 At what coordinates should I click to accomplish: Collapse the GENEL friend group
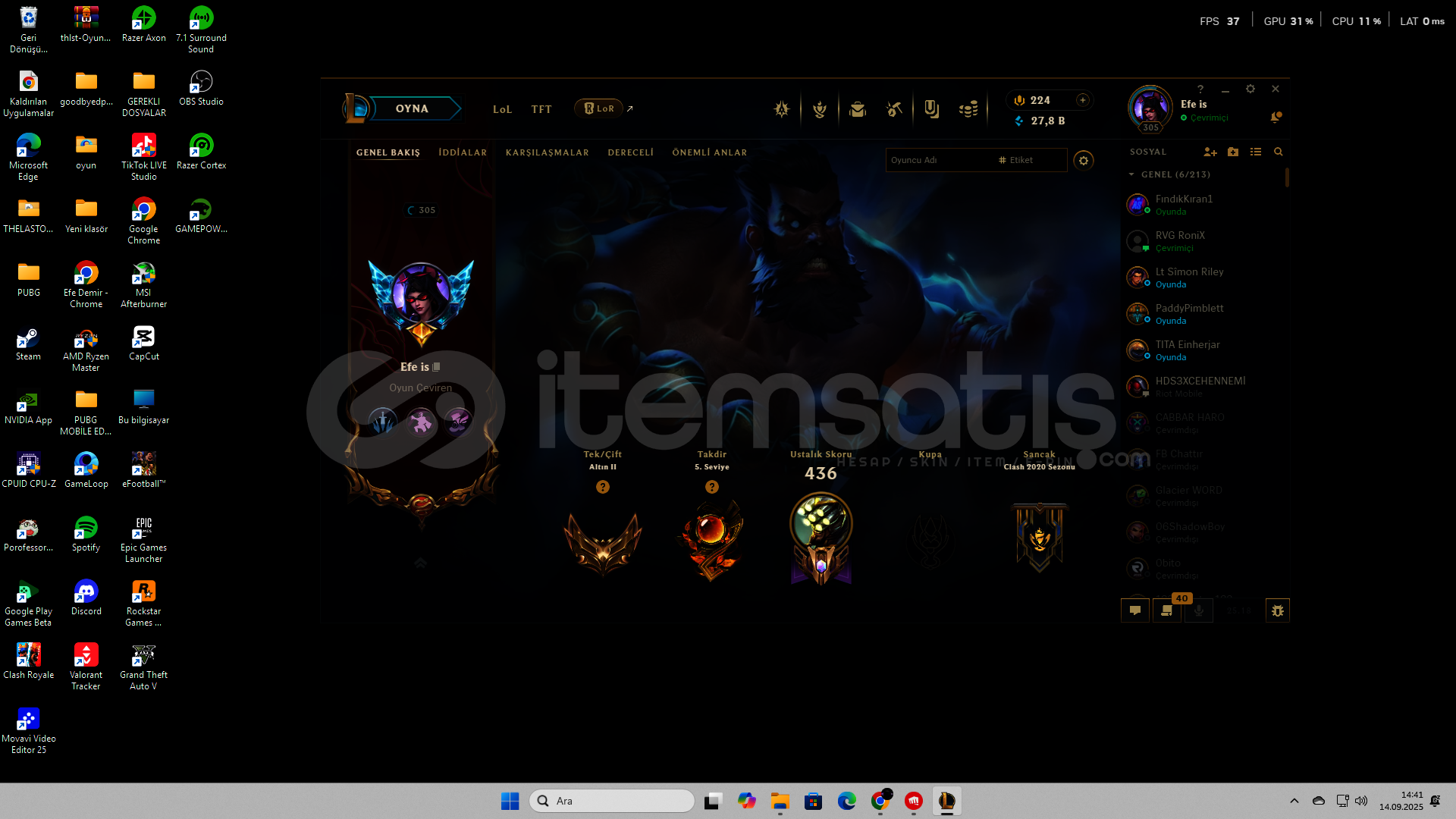(x=1132, y=174)
